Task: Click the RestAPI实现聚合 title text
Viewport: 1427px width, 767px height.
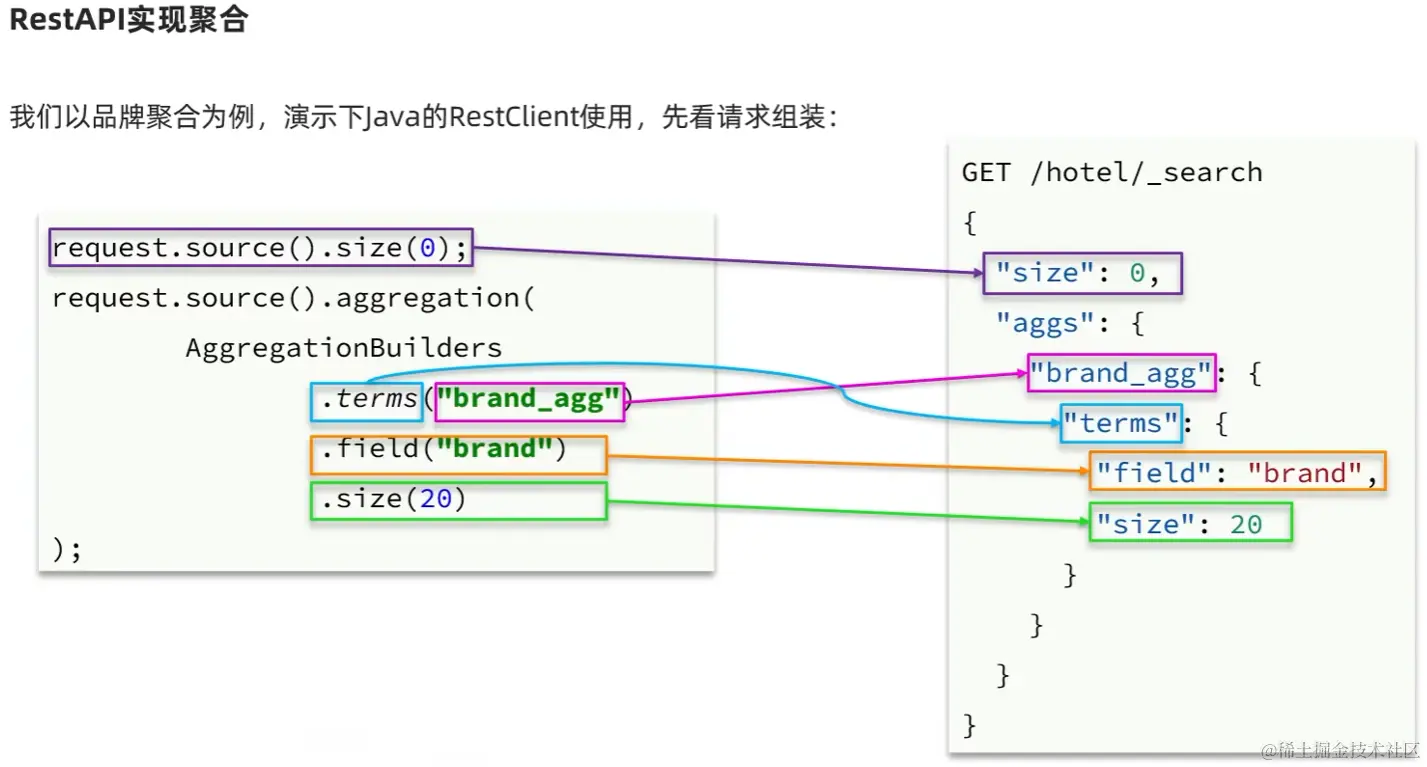Action: [131, 17]
